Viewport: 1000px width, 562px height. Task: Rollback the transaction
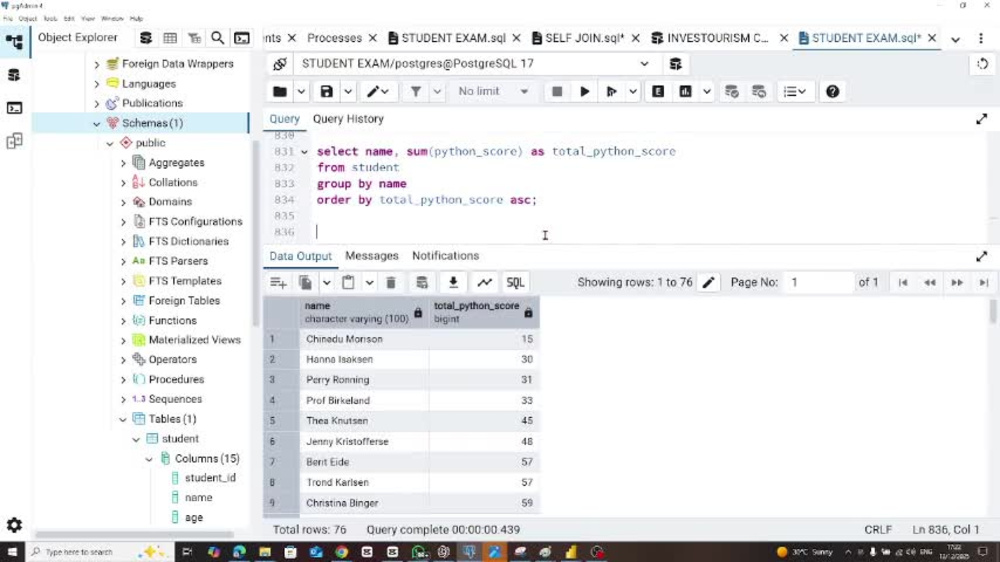[759, 92]
